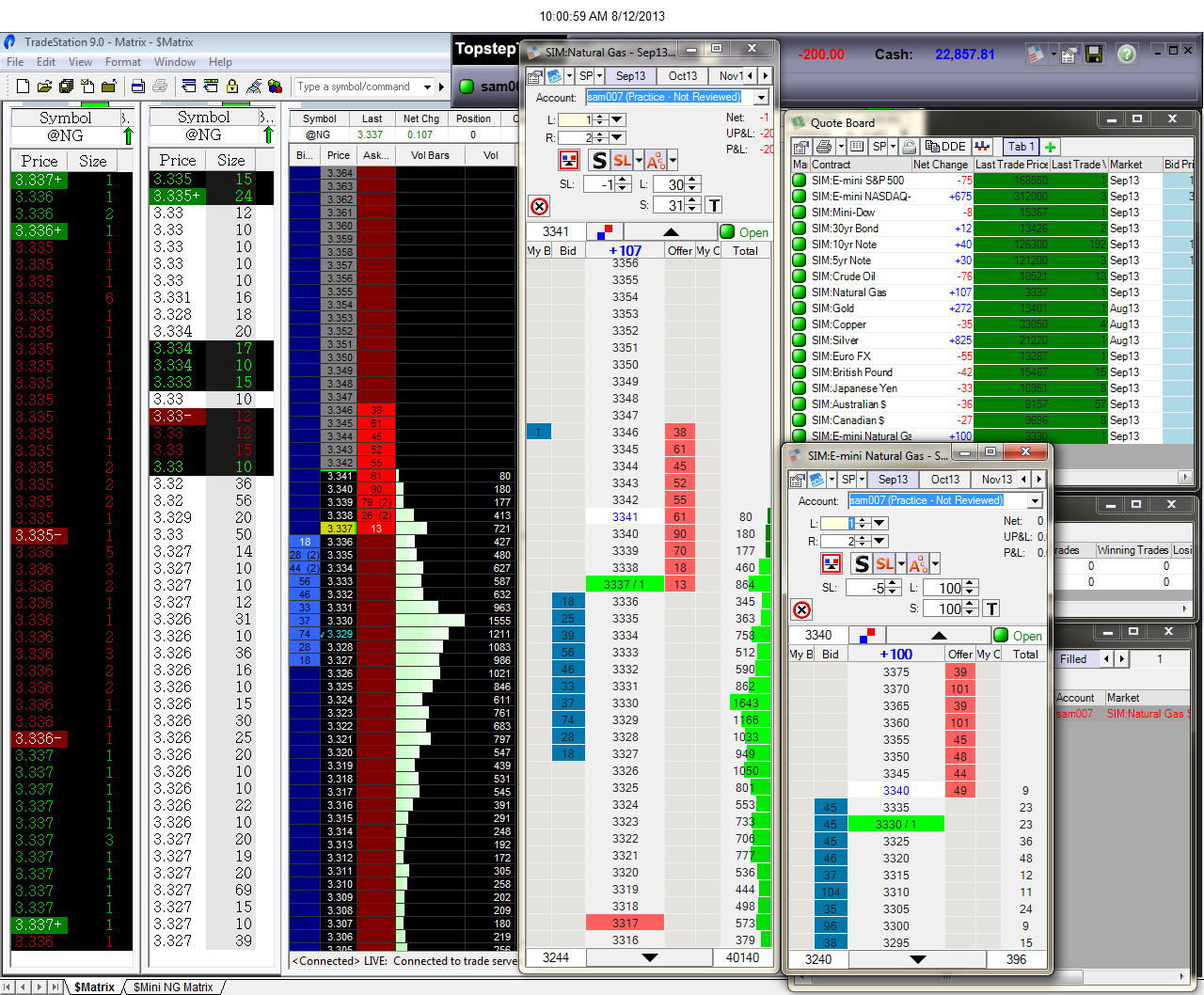Click the yellow padlock toolbar icon
The image size is (1204, 995).
[232, 87]
